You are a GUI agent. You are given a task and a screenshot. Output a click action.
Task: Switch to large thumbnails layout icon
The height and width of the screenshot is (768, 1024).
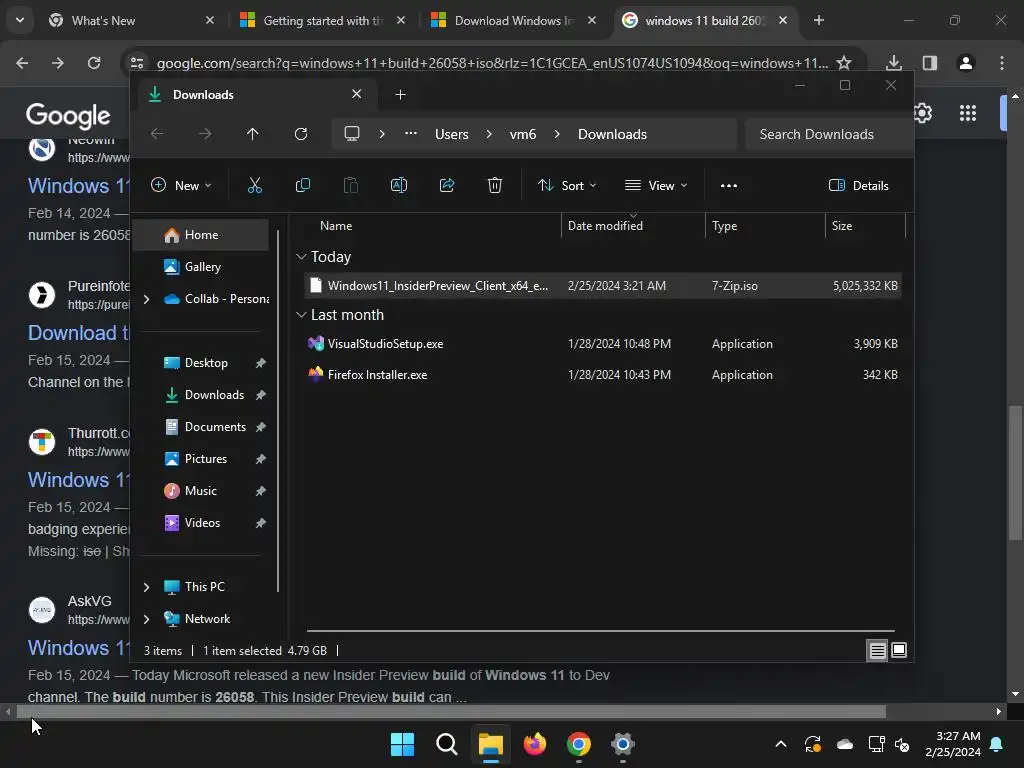(x=899, y=650)
